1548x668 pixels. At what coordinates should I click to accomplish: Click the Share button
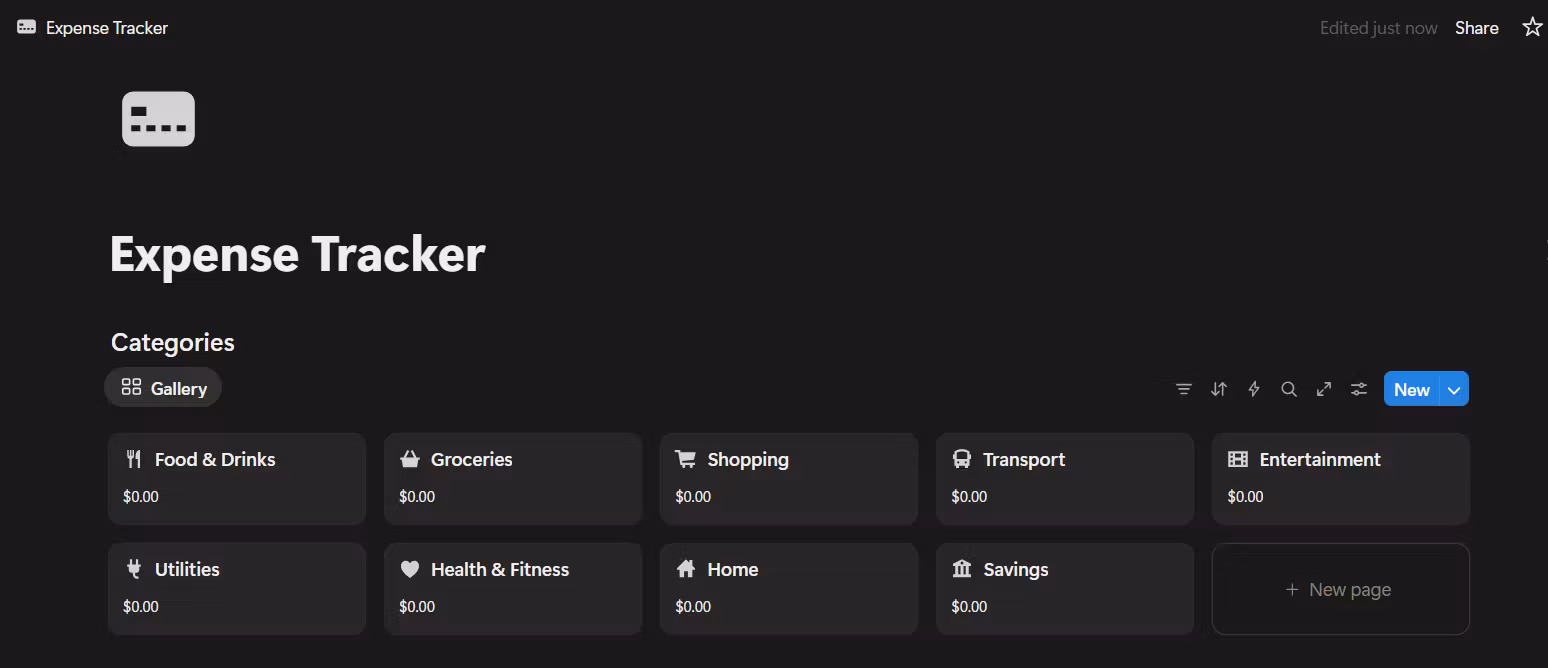point(1476,28)
